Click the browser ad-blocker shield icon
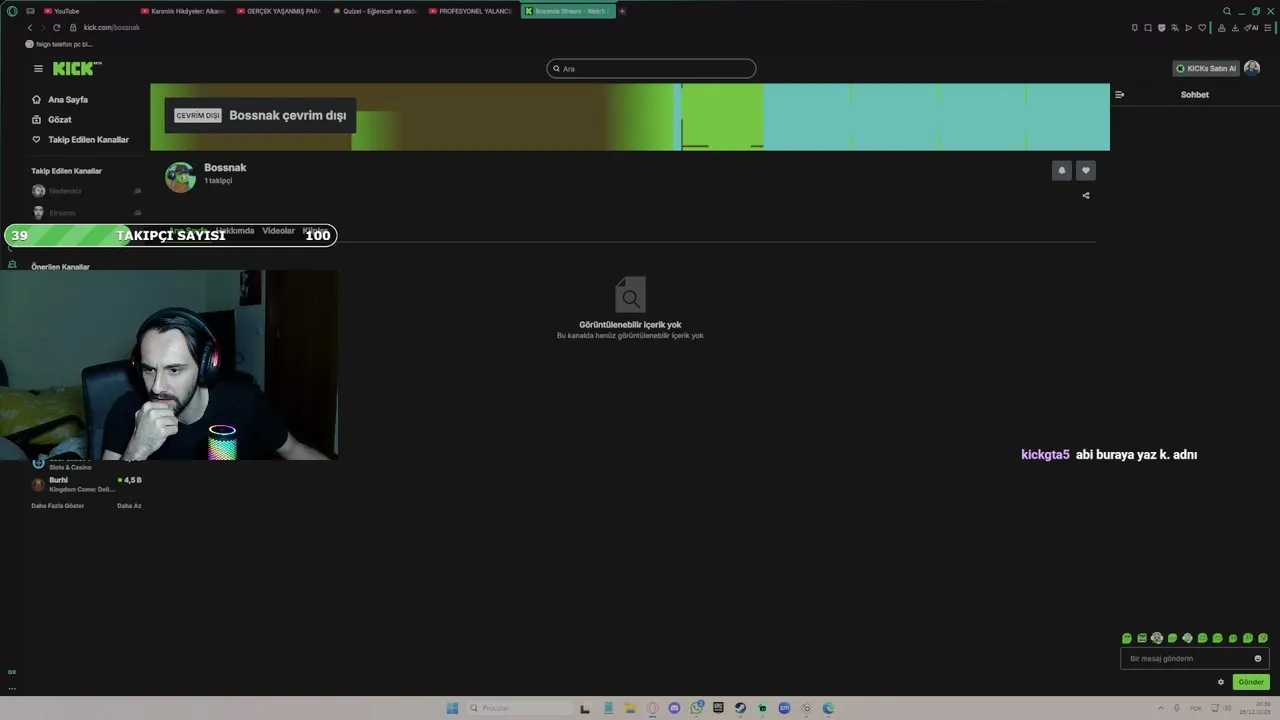This screenshot has width=1280, height=720. point(1161,27)
